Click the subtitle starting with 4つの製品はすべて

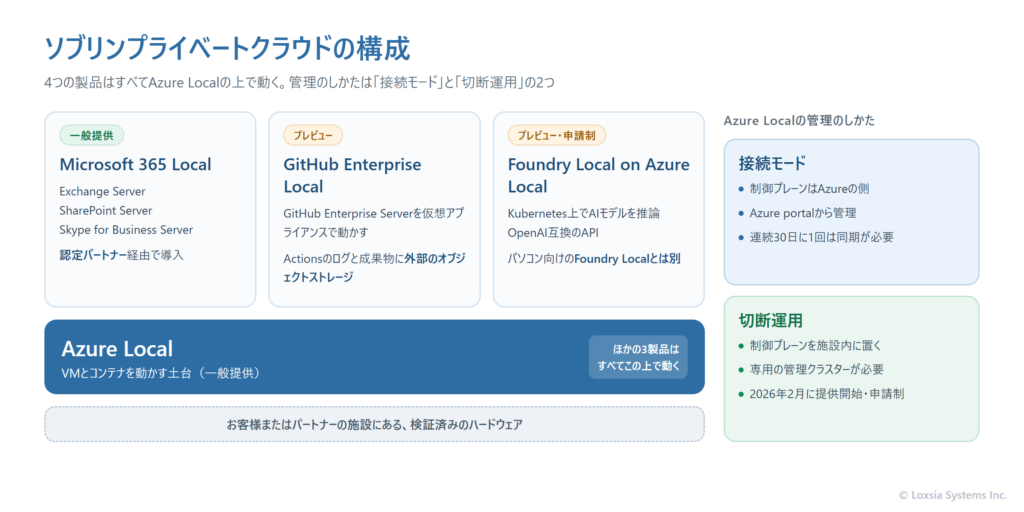300,84
